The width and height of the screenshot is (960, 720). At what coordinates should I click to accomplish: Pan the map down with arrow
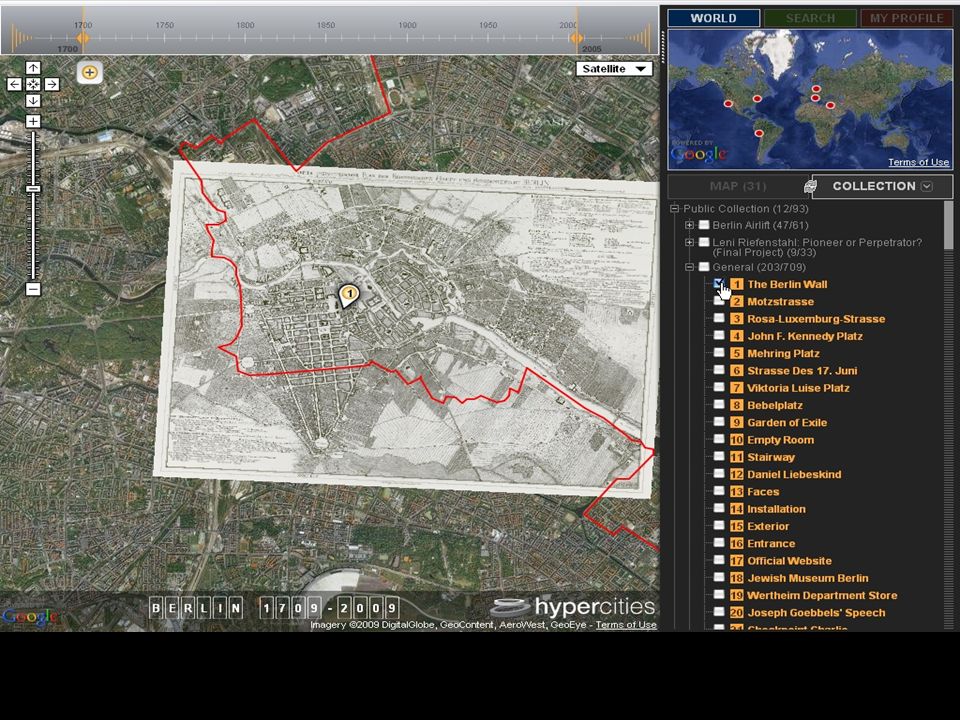[33, 100]
